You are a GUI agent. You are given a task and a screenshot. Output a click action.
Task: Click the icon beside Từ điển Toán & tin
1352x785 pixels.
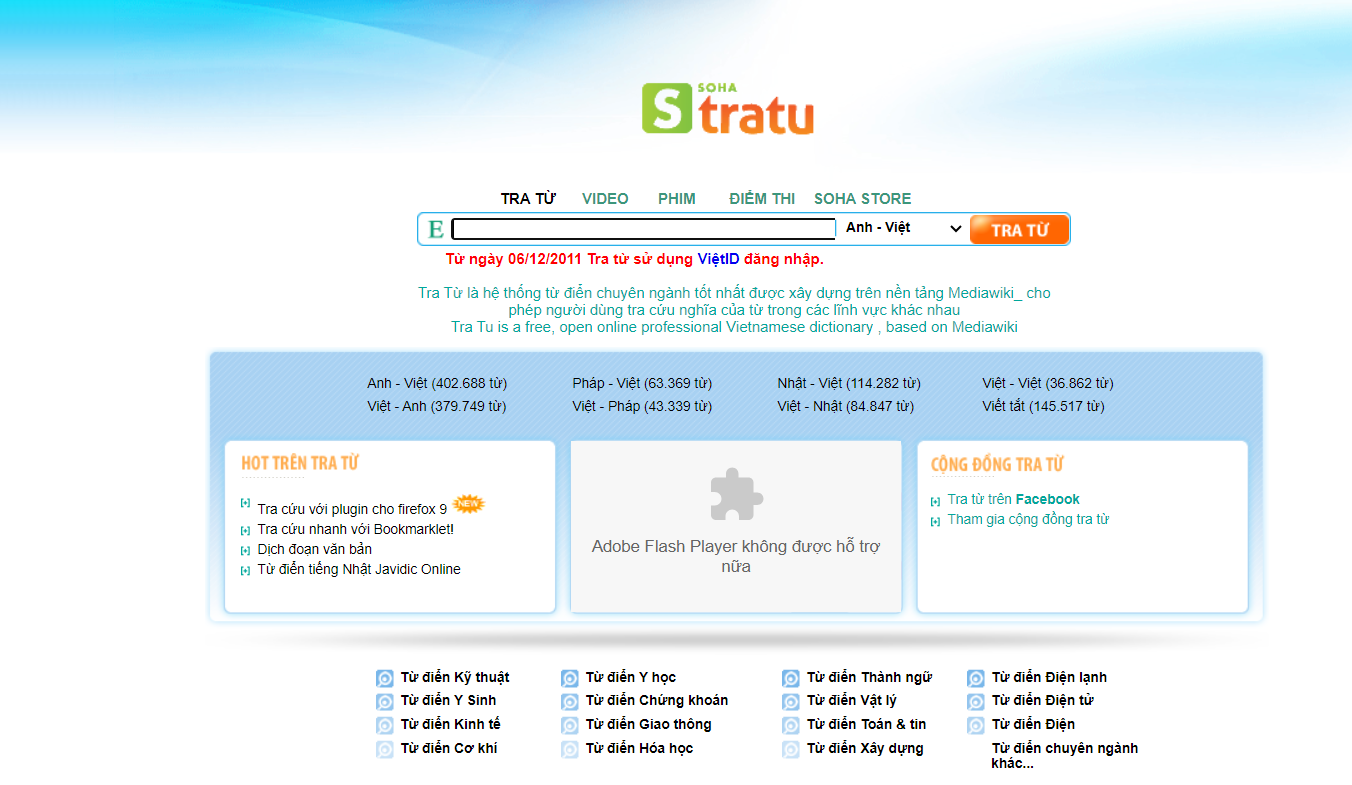pyautogui.click(x=791, y=725)
